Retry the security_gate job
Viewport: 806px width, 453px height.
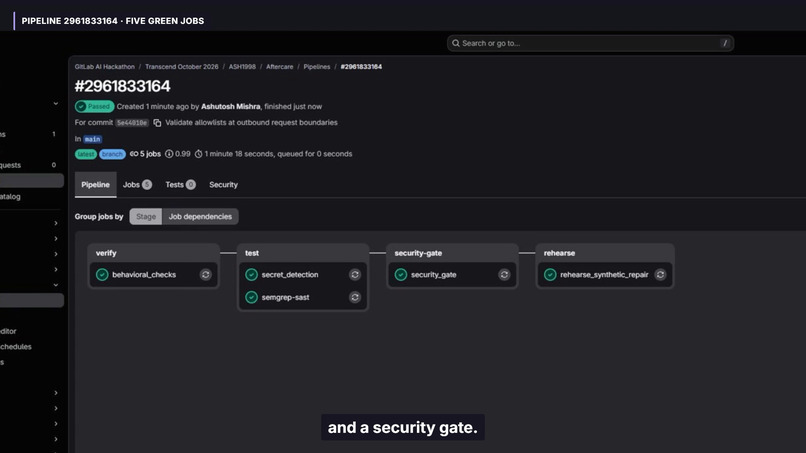click(x=504, y=275)
